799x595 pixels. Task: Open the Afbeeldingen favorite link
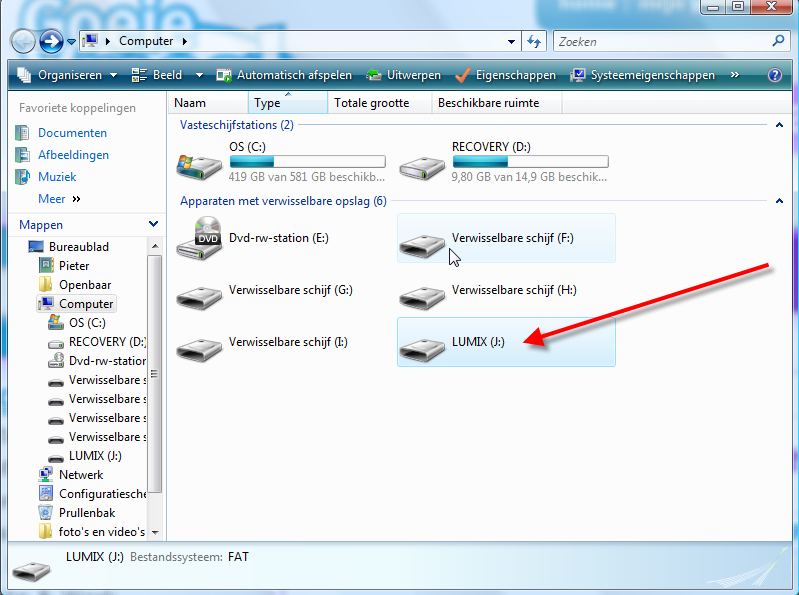pyautogui.click(x=73, y=155)
